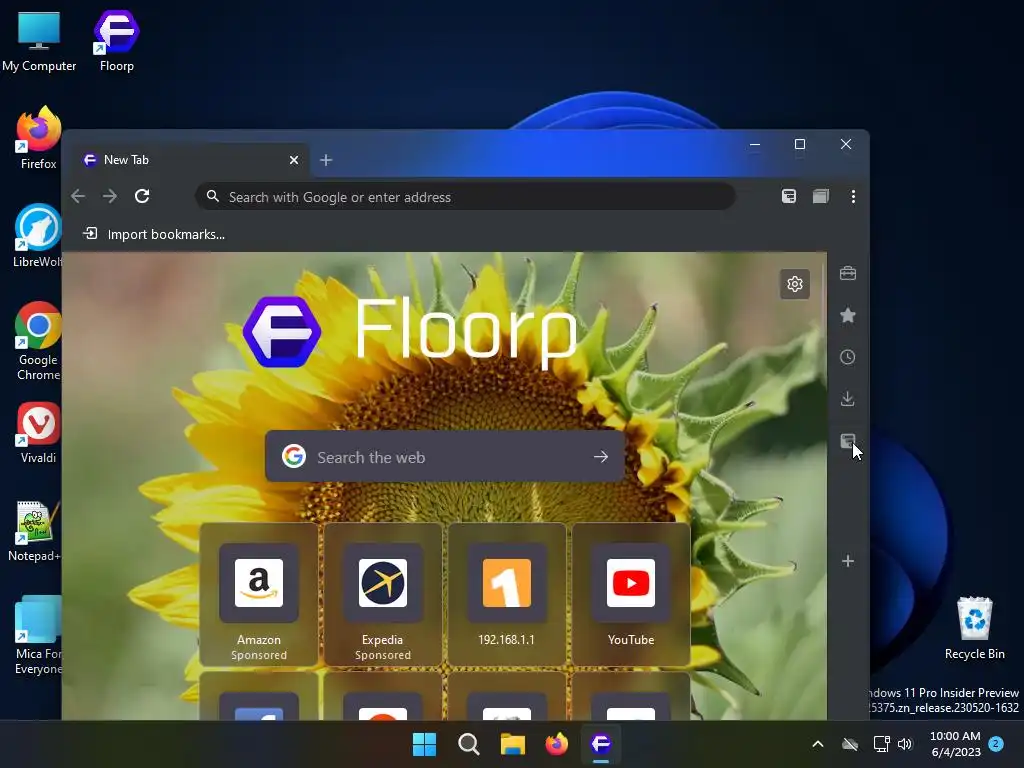Viewport: 1024px width, 768px height.
Task: Select the My Computer desktop icon
Action: point(39,41)
